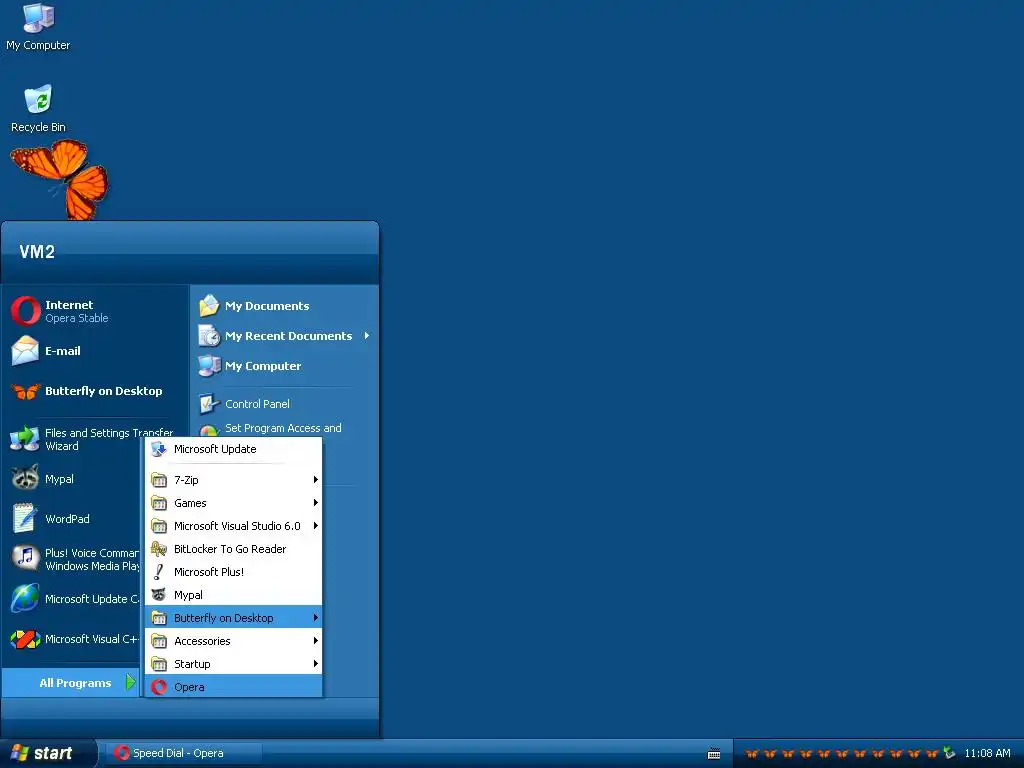Launch Microsoft Visual C++ from Start menu
Screen dimensions: 1024x768
click(73, 639)
